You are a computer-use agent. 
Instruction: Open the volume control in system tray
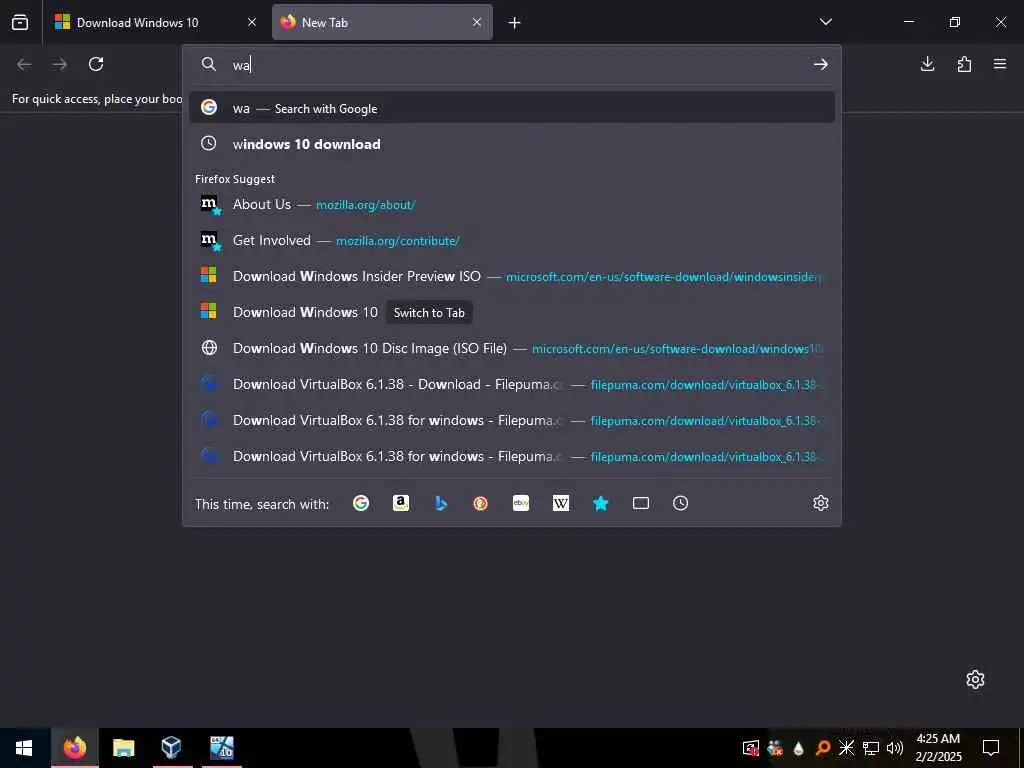pyautogui.click(x=894, y=748)
